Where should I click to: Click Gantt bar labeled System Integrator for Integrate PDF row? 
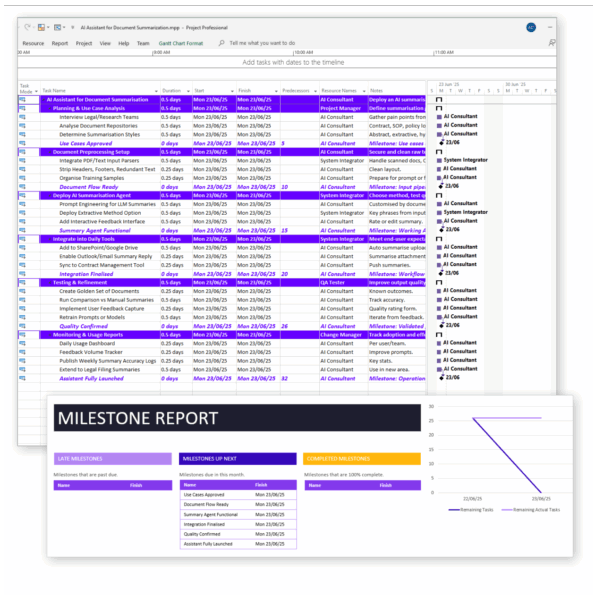point(439,161)
